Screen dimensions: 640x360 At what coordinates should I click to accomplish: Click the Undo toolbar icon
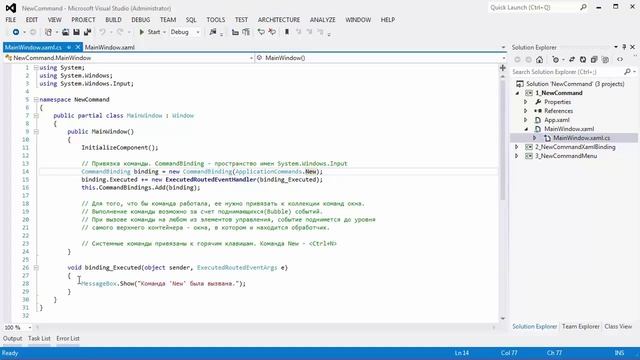(x=102, y=32)
